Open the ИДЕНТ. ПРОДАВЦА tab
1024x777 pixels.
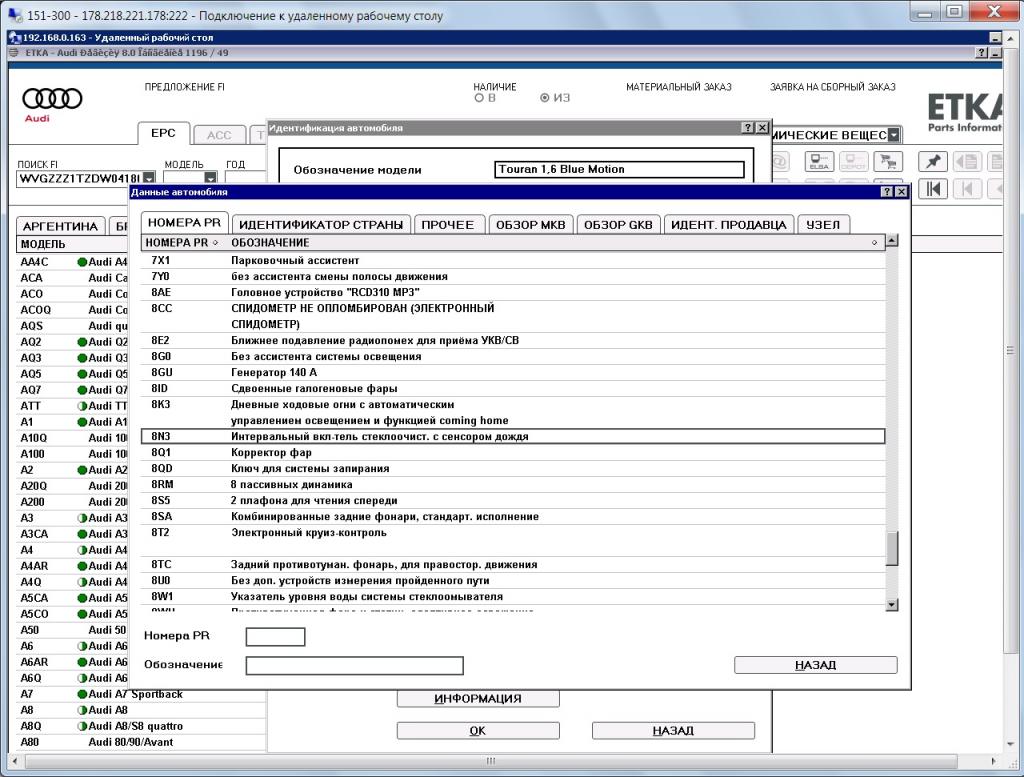pyautogui.click(x=729, y=225)
